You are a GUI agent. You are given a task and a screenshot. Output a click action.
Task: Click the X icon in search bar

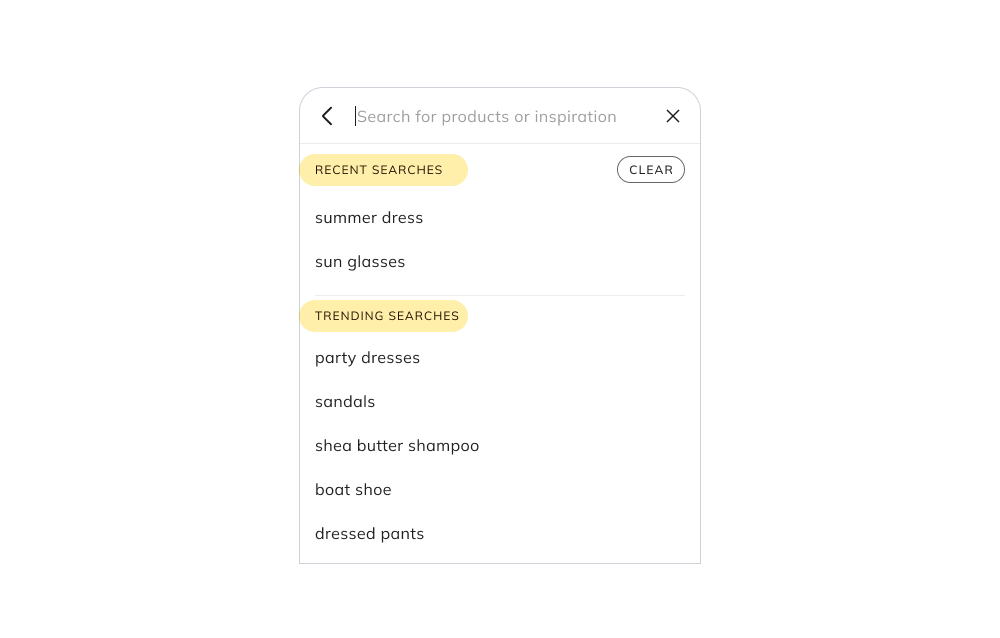pos(673,117)
